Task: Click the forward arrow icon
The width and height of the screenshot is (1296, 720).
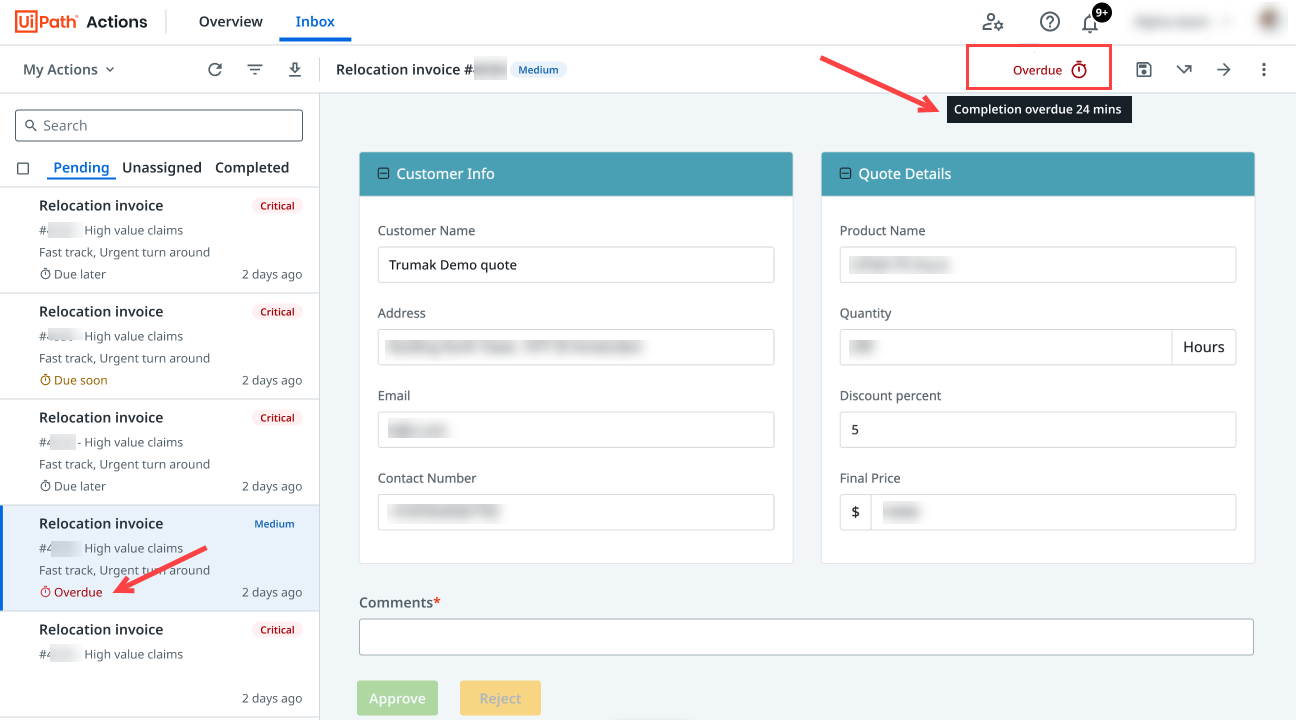Action: (1223, 70)
